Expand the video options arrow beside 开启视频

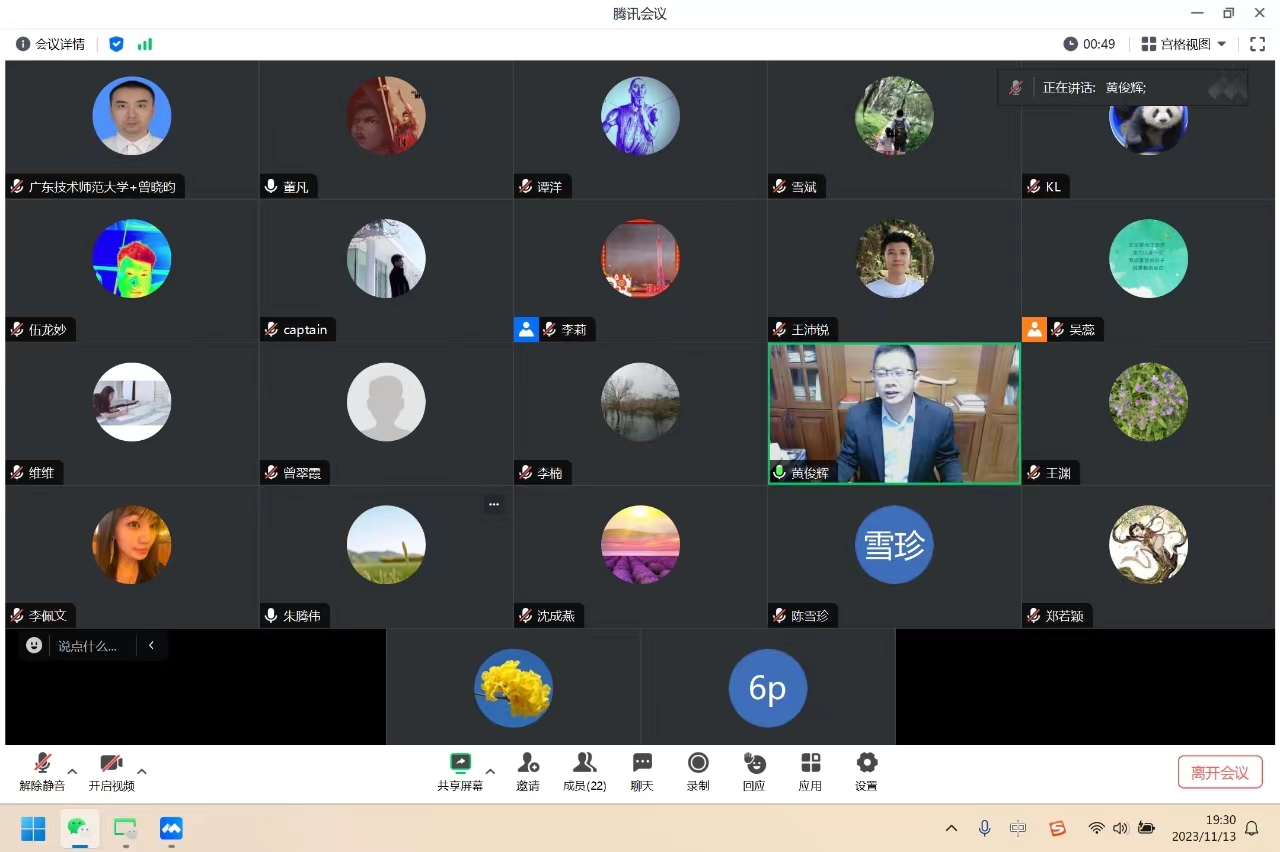click(142, 771)
